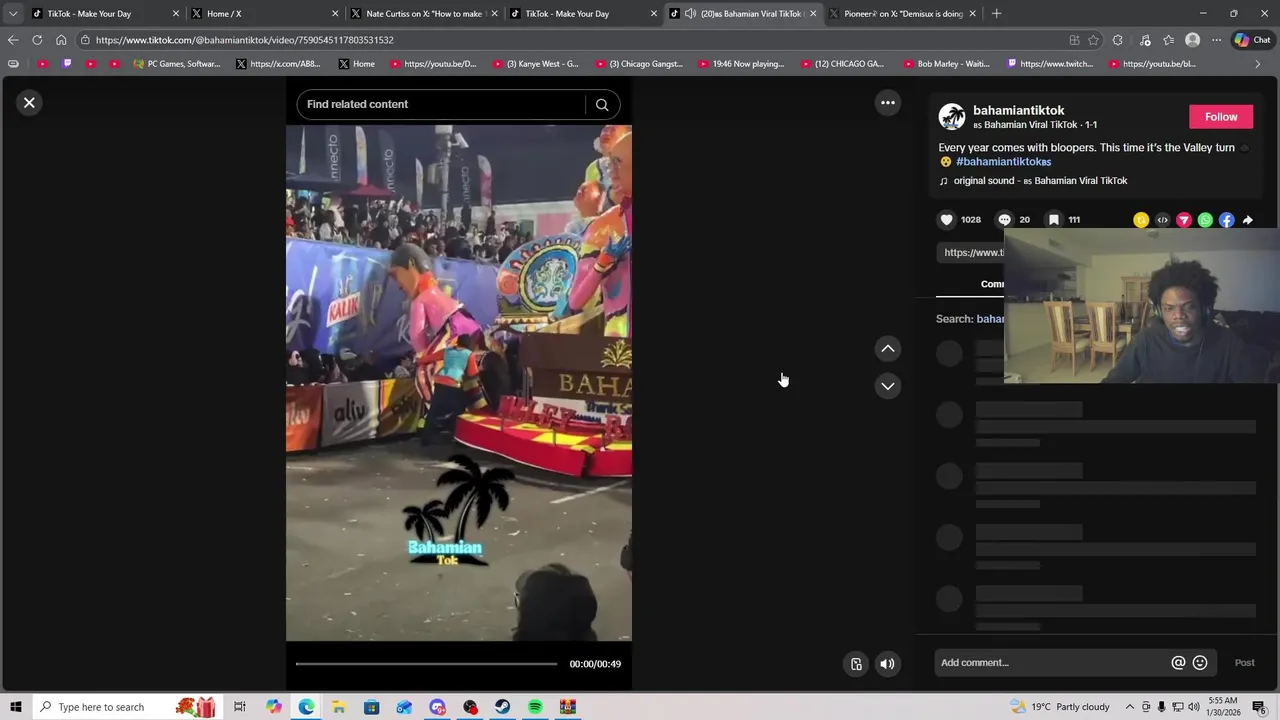Click the red send-to-friends icon

tap(1184, 220)
